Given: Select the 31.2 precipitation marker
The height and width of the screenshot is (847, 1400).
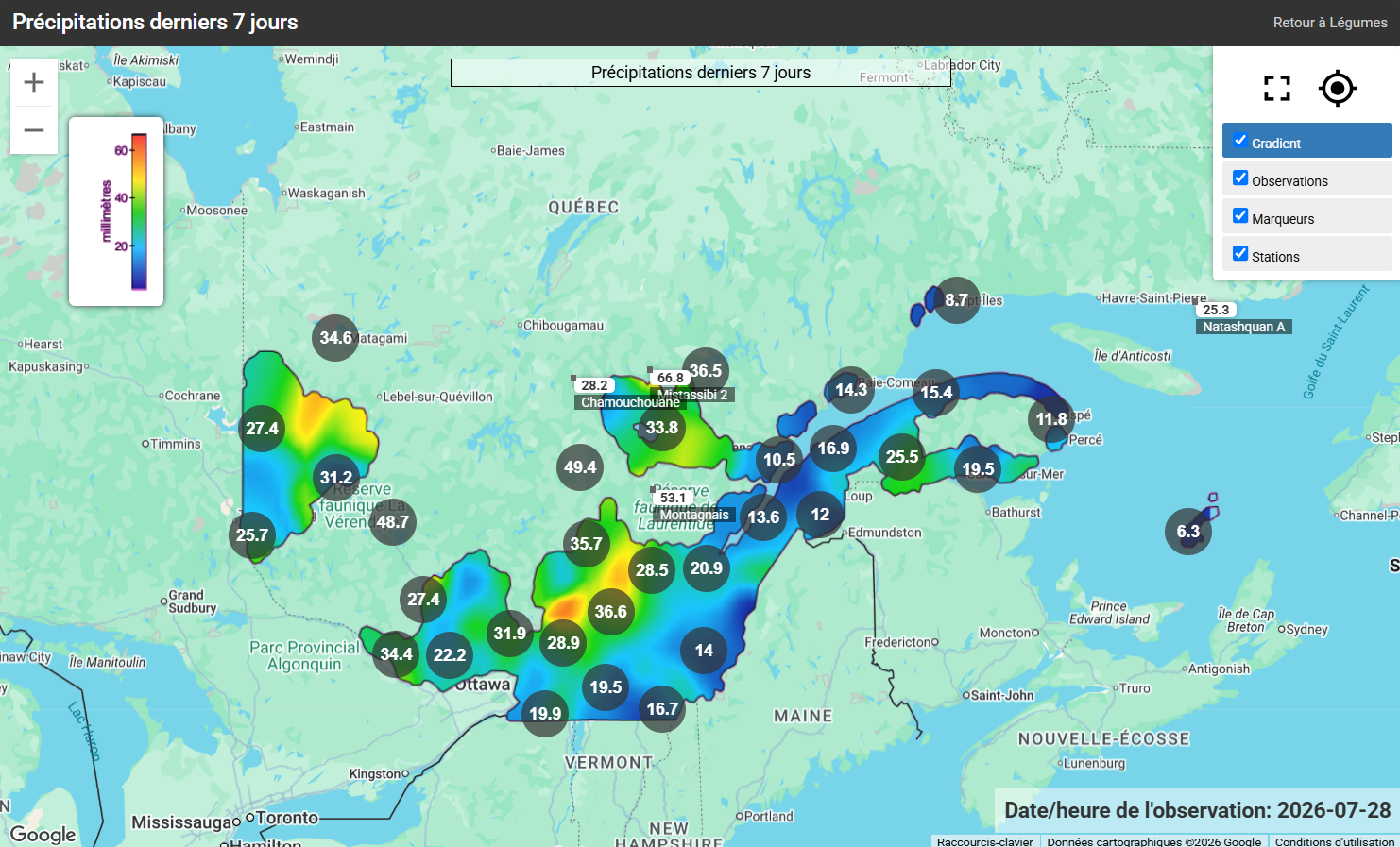Looking at the screenshot, I should (x=336, y=478).
